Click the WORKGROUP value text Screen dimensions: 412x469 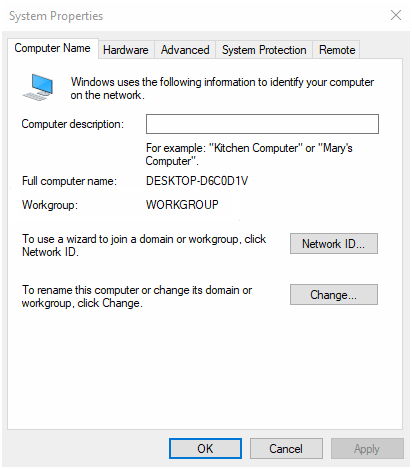182,205
